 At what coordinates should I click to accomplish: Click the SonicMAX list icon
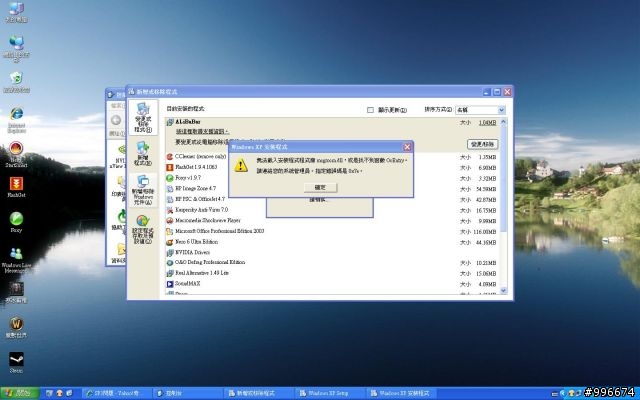click(170, 284)
